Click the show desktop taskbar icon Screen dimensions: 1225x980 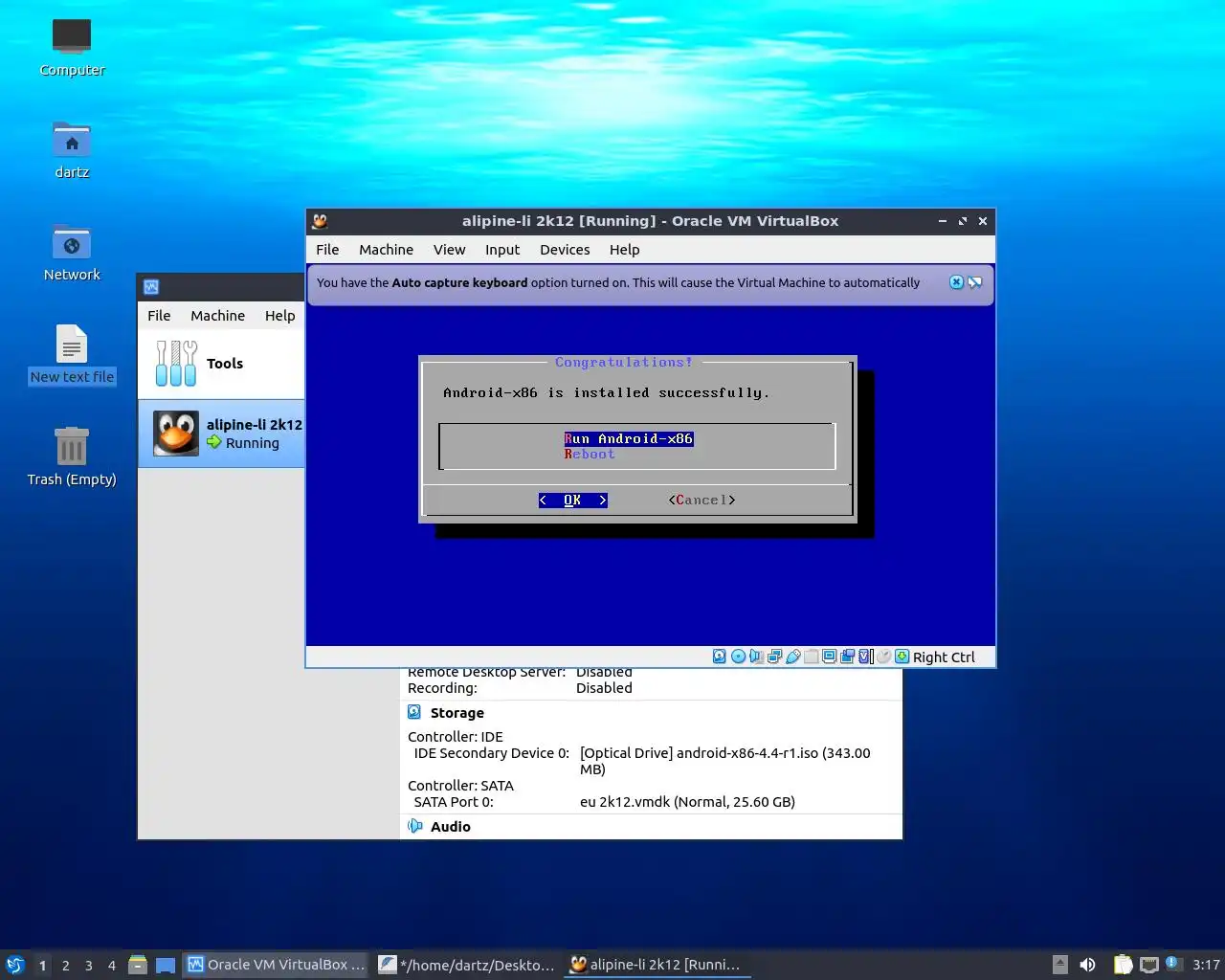tap(166, 965)
